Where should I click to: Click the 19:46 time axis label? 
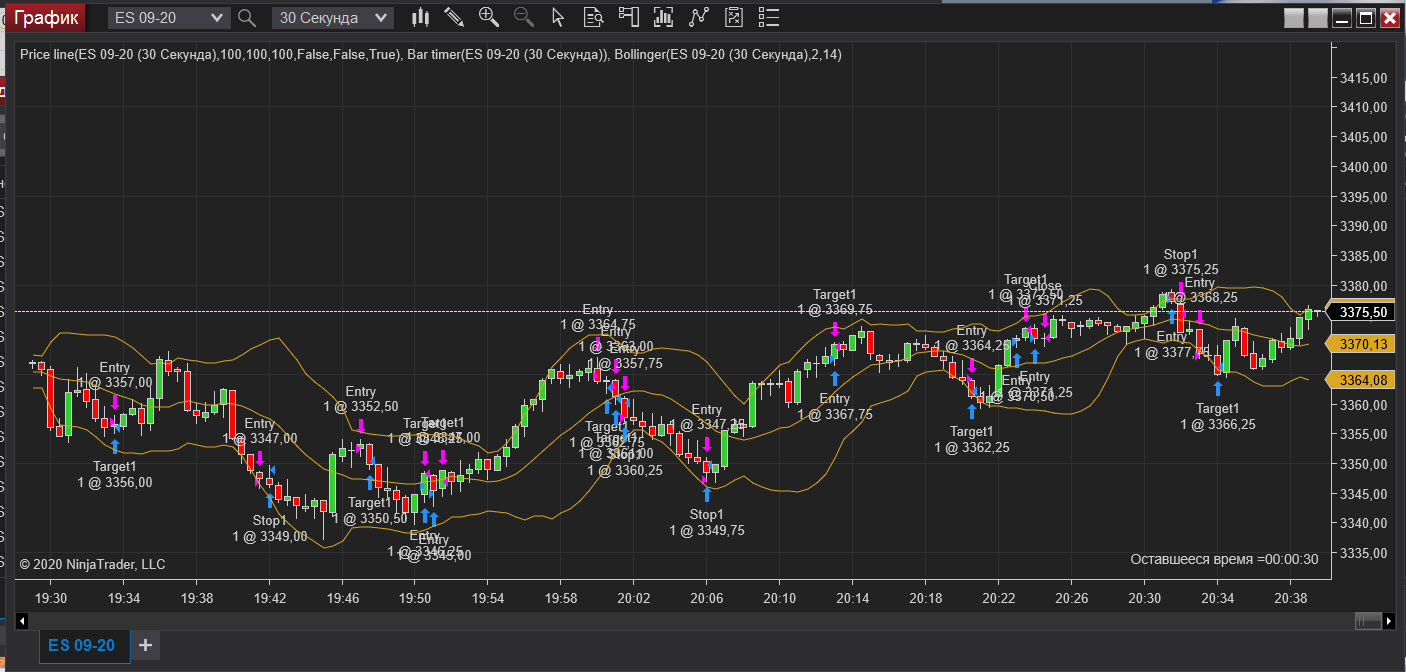point(343,598)
